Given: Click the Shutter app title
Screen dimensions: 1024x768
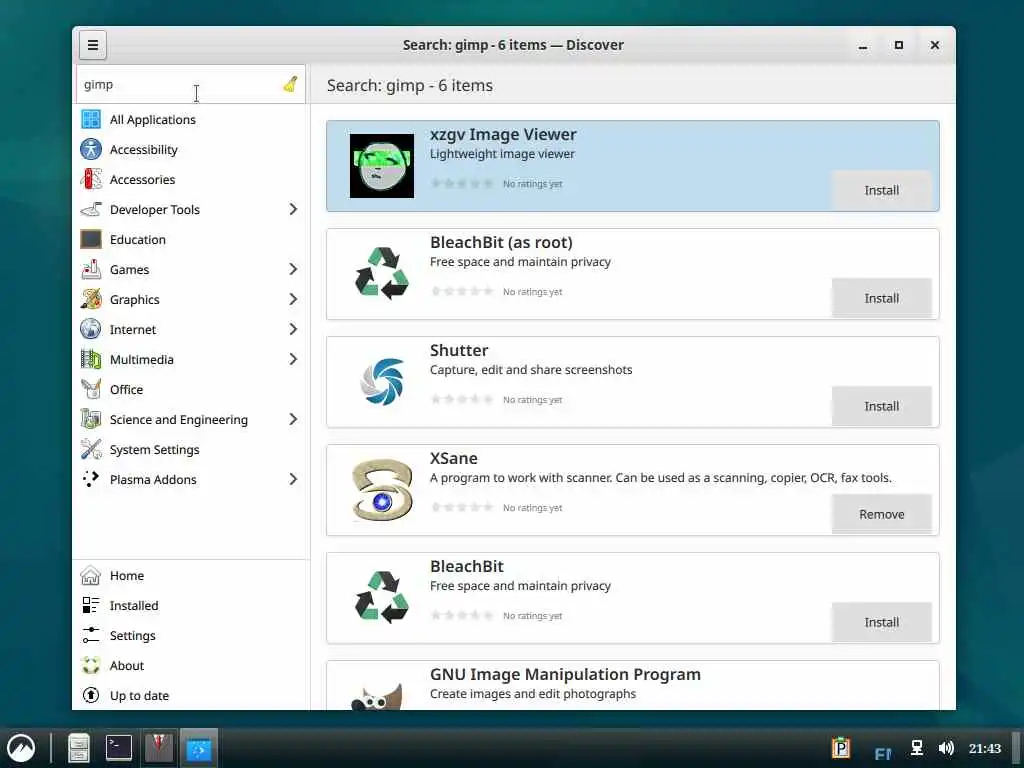Looking at the screenshot, I should pos(459,350).
